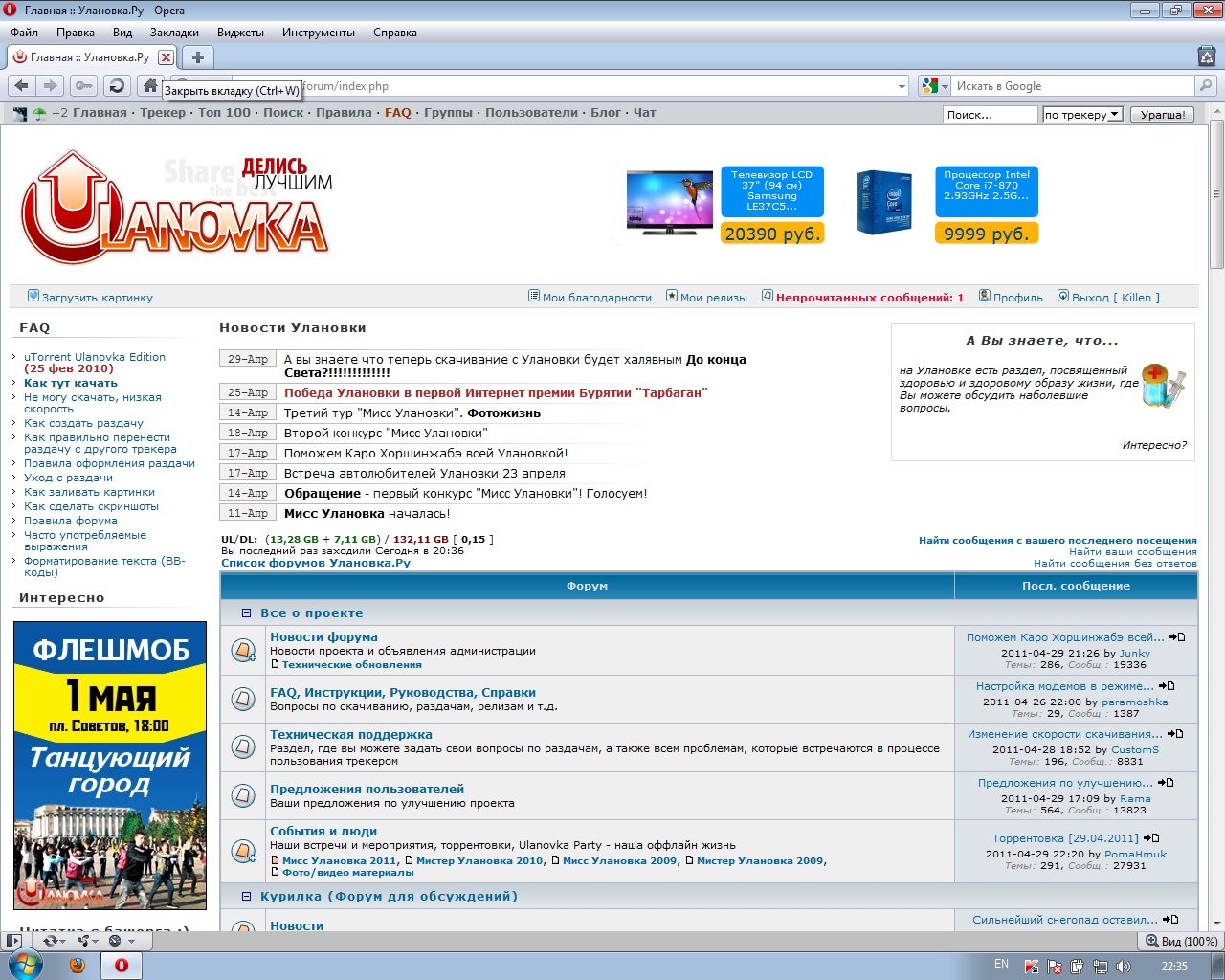Open the Инструменты menu
The height and width of the screenshot is (980, 1225).
[x=320, y=32]
